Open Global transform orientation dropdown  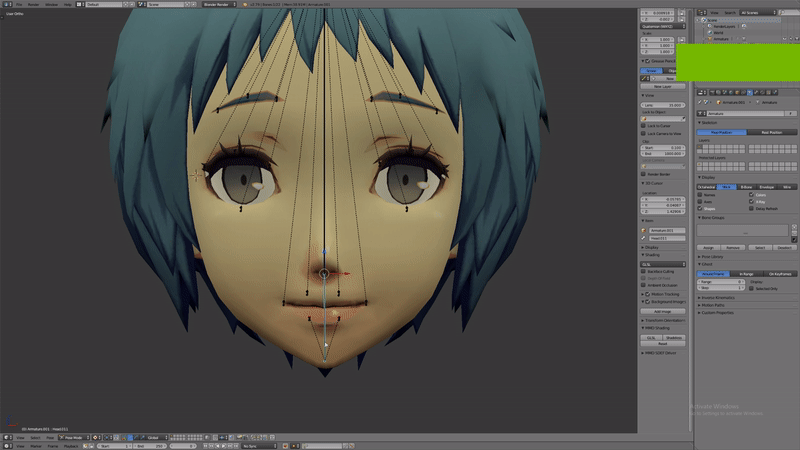(x=155, y=437)
